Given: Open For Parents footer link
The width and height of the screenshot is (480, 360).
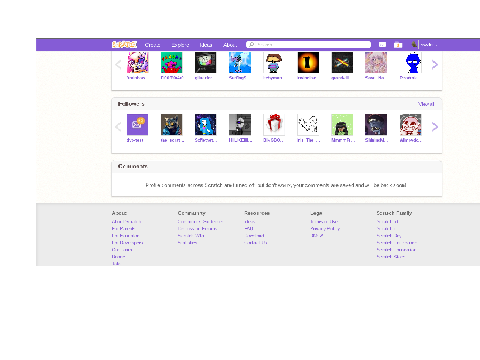Looking at the screenshot, I should [123, 229].
